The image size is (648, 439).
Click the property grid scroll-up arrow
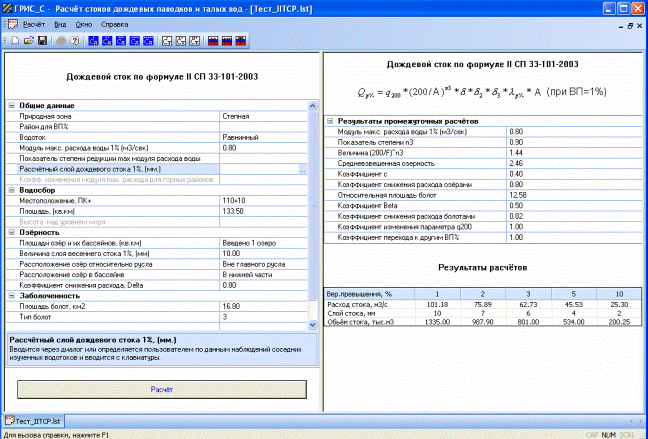pyautogui.click(x=312, y=106)
